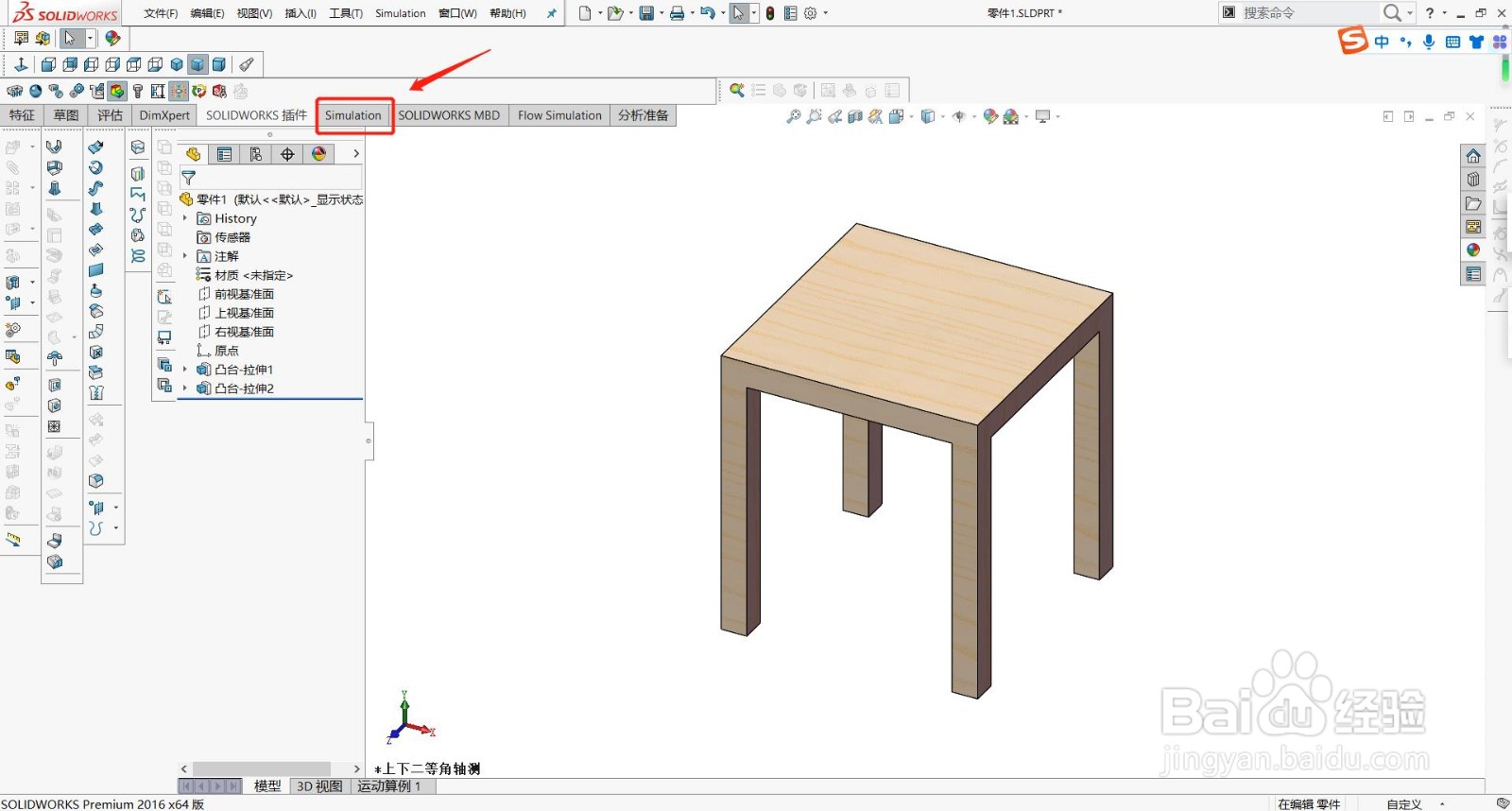Open the 文件(F) menu
Image resolution: width=1512 pixels, height=811 pixels.
pos(161,13)
